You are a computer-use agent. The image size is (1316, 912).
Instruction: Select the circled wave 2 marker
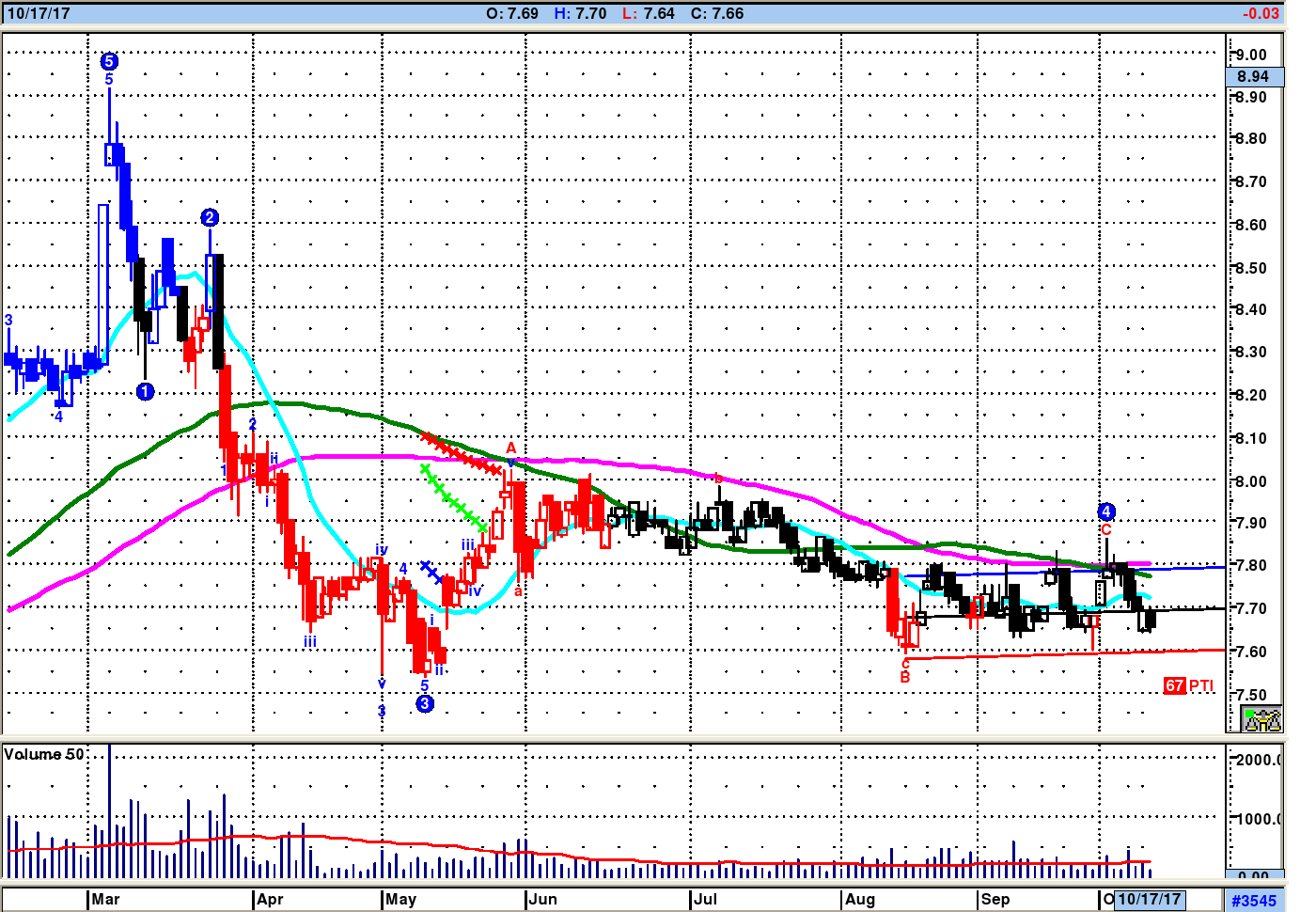tap(210, 218)
